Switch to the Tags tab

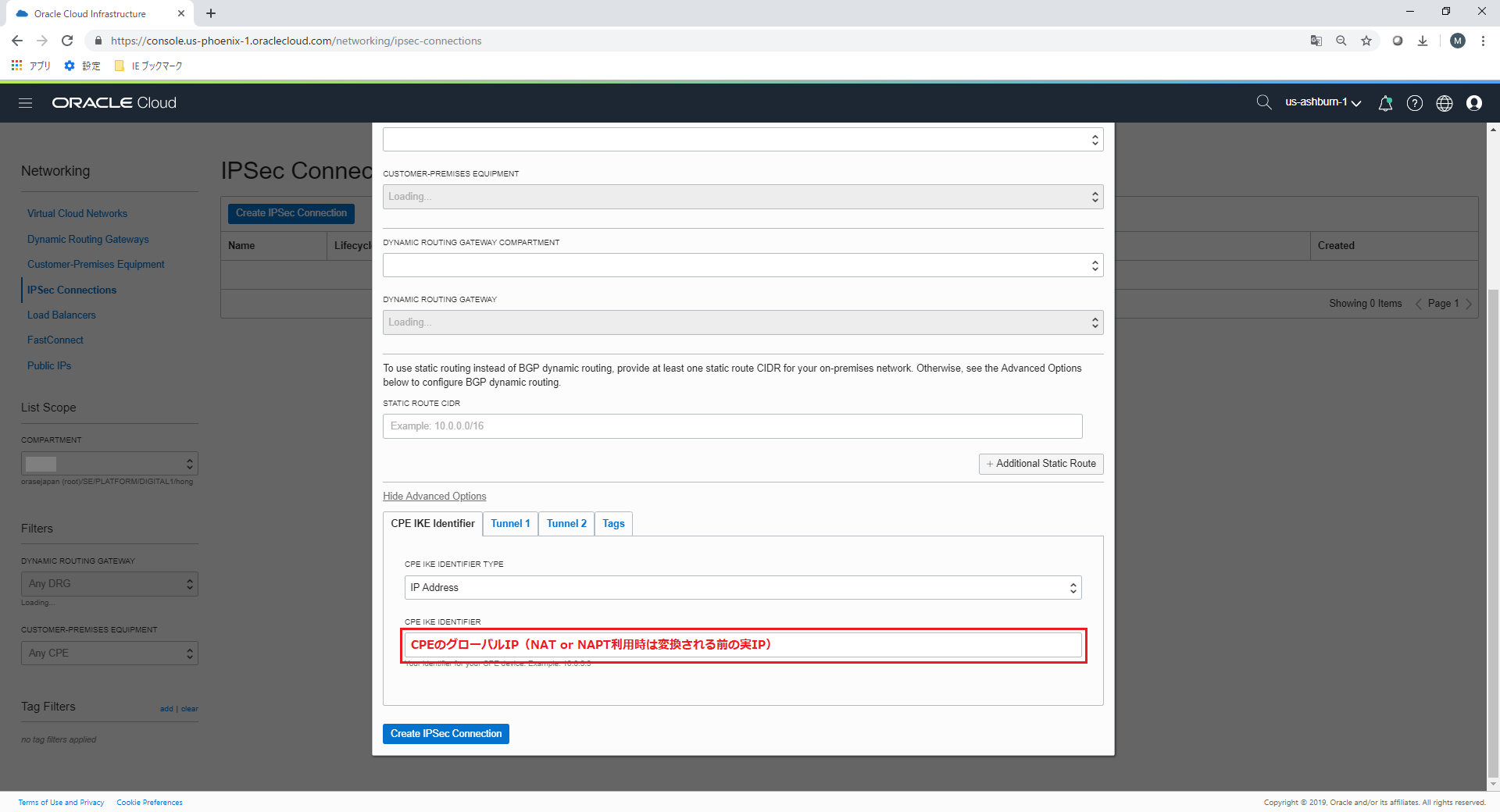[x=613, y=524]
